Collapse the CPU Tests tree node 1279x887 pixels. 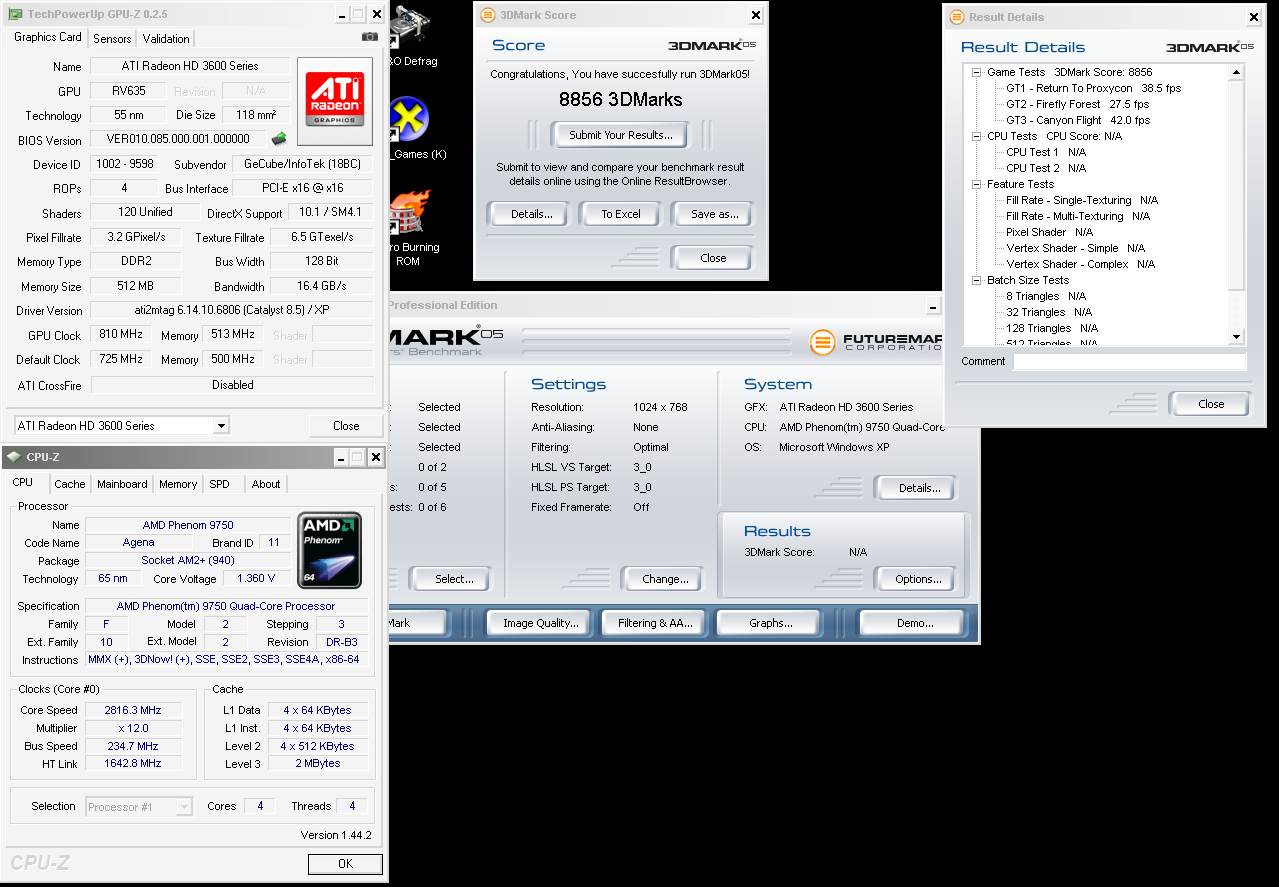coord(976,136)
